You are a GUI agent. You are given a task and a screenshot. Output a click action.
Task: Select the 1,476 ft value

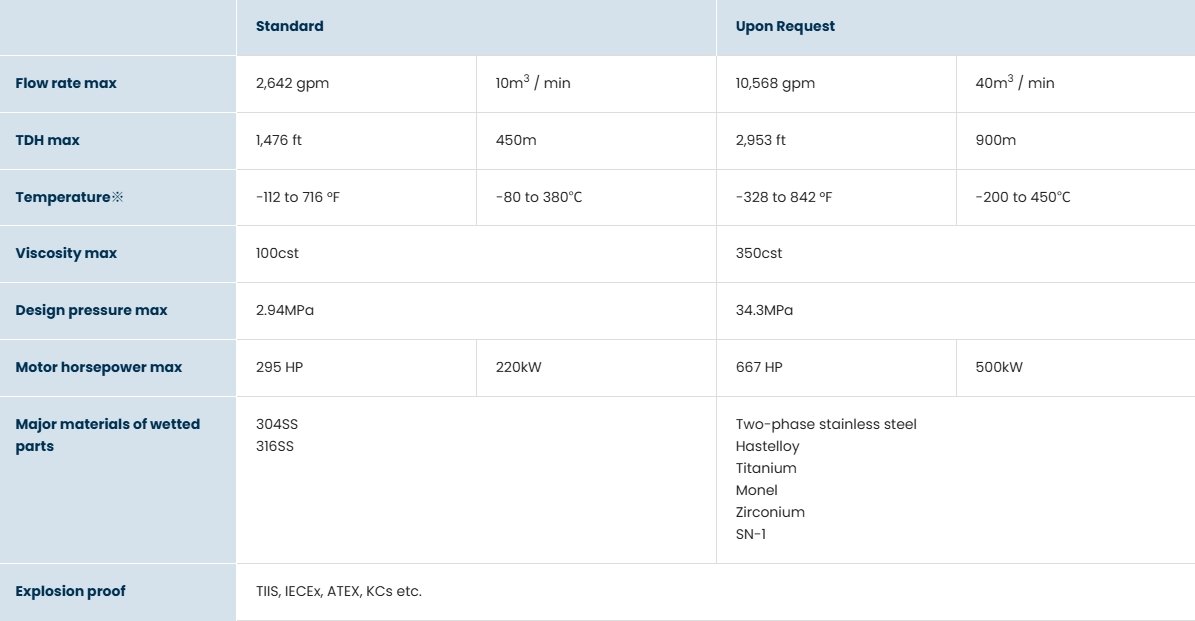(x=279, y=140)
